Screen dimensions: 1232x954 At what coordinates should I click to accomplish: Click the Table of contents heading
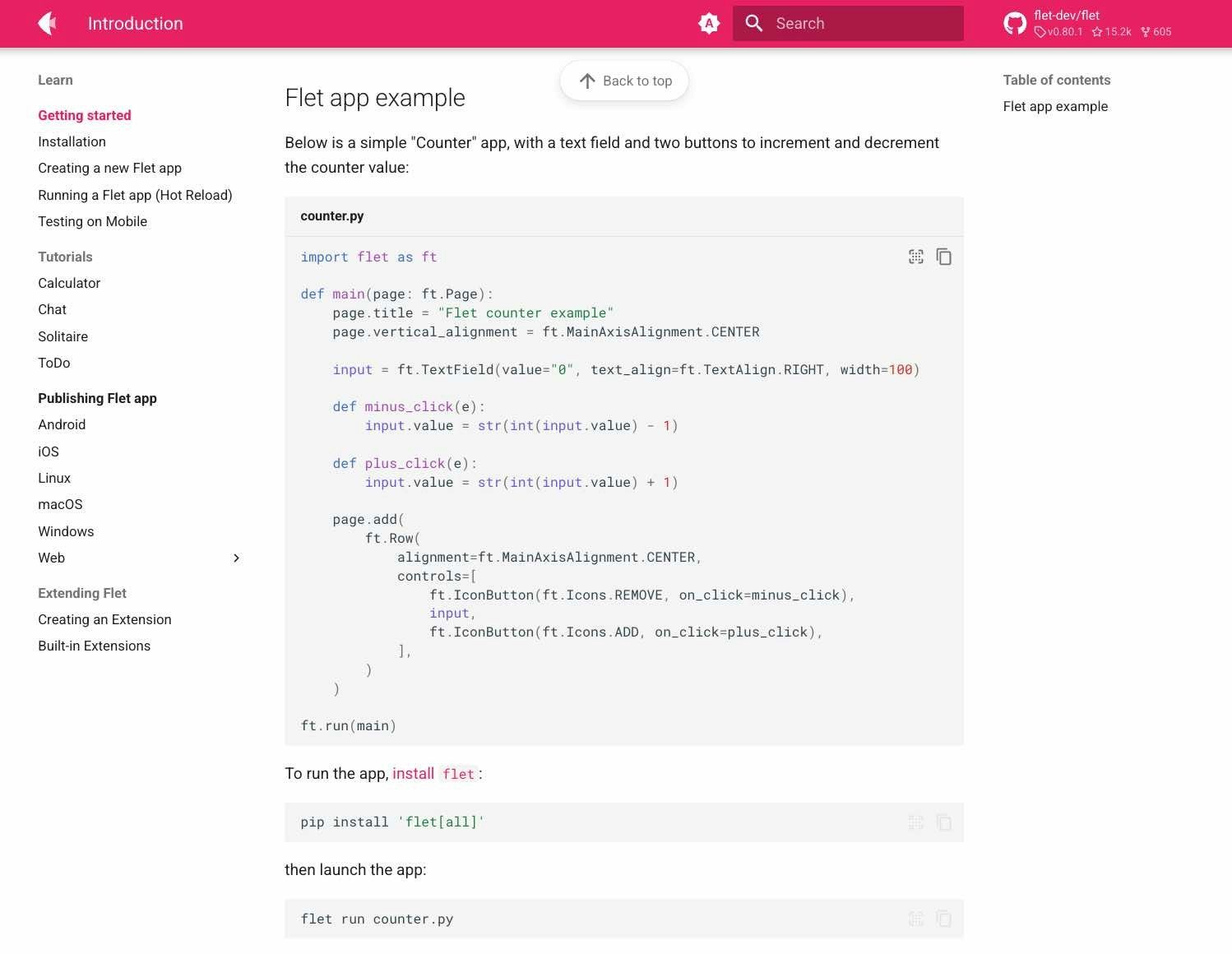pyautogui.click(x=1057, y=80)
